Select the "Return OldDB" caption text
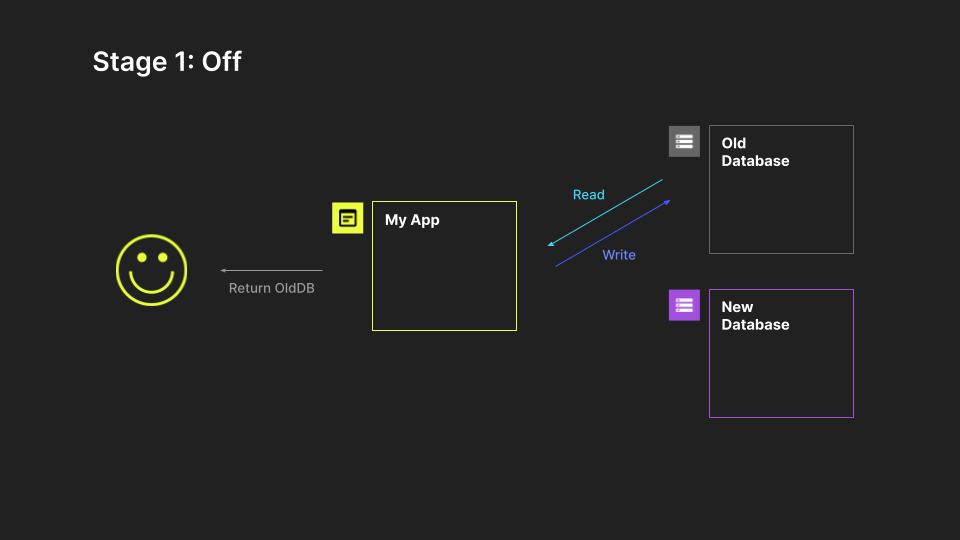The image size is (960, 540). 272,288
